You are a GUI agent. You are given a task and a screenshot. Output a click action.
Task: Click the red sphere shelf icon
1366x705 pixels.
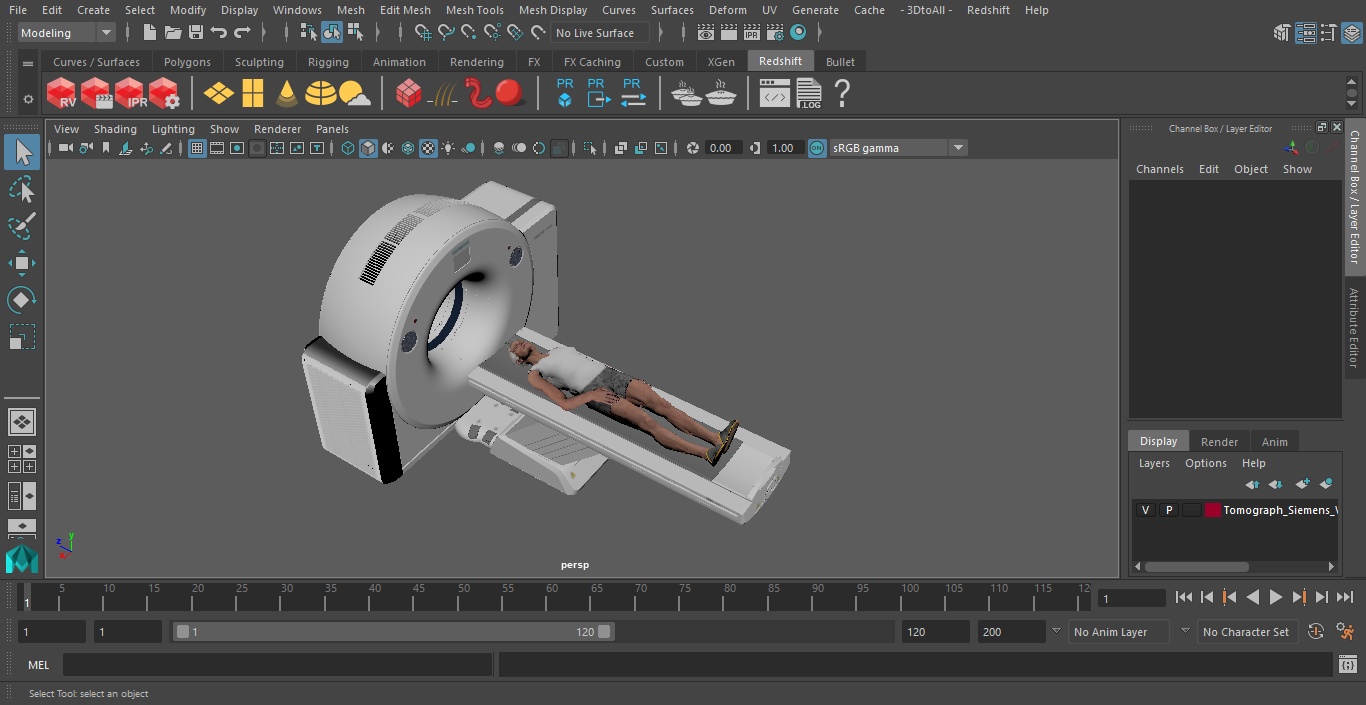click(510, 94)
